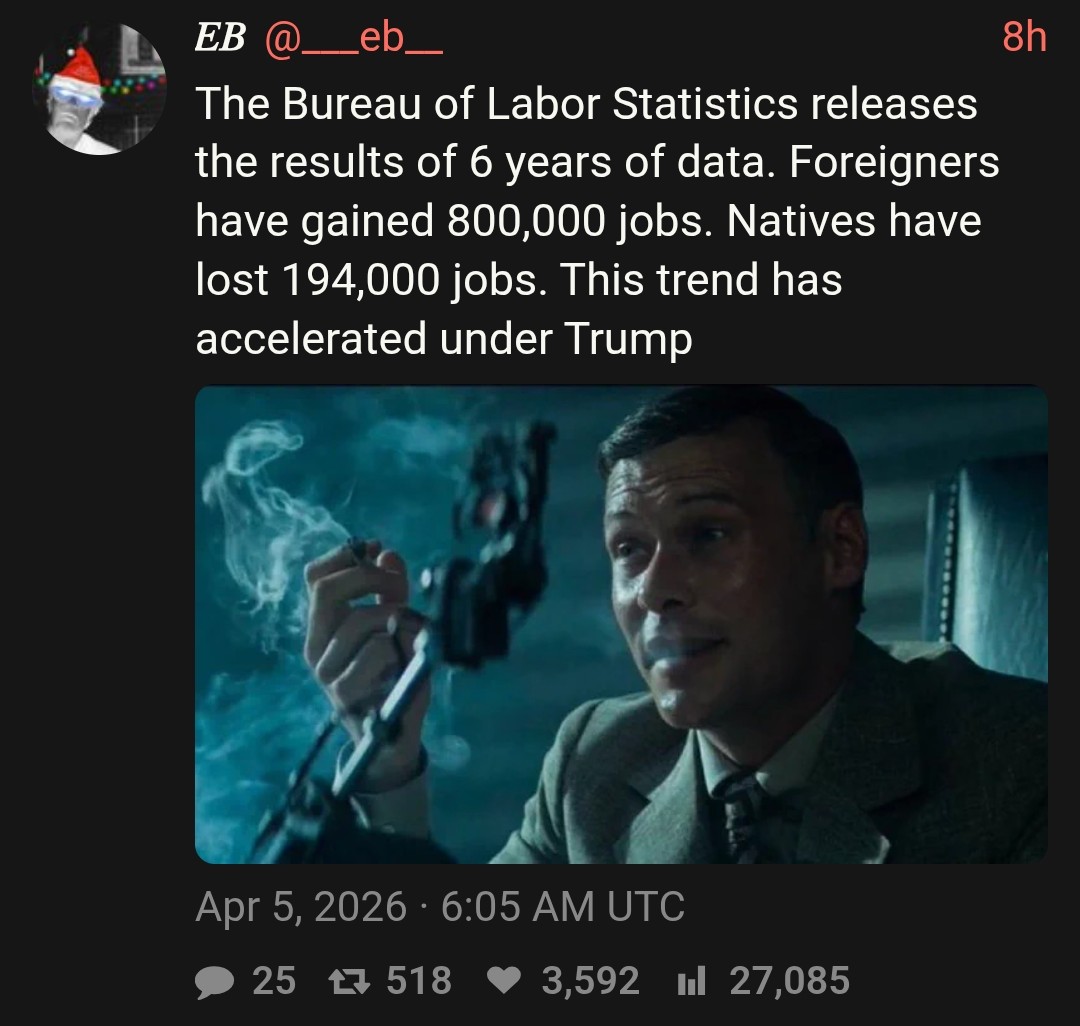Click the retweet count 518
Viewport: 1080px width, 1026px height.
pos(419,981)
